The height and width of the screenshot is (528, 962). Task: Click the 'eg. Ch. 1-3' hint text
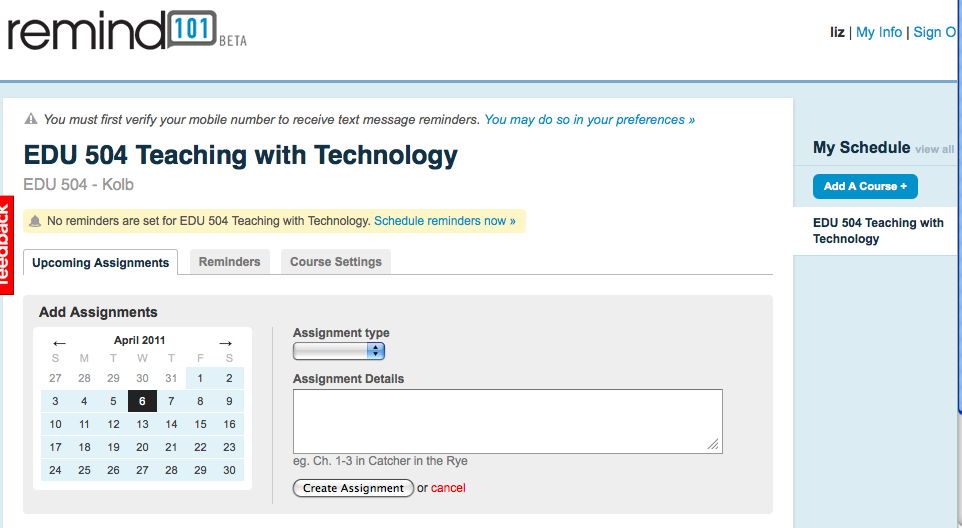click(380, 461)
